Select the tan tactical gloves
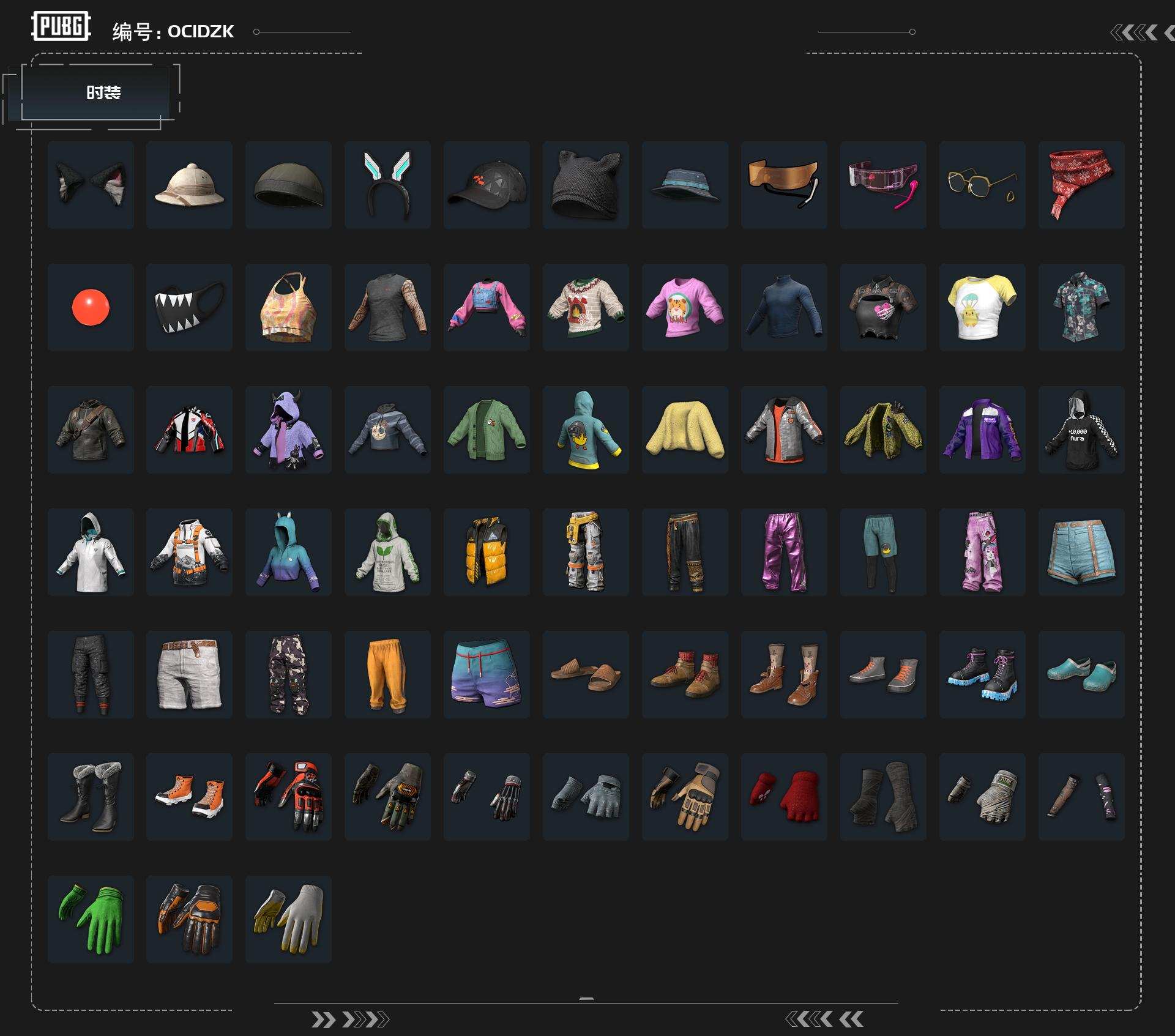The image size is (1175, 1036). [685, 797]
